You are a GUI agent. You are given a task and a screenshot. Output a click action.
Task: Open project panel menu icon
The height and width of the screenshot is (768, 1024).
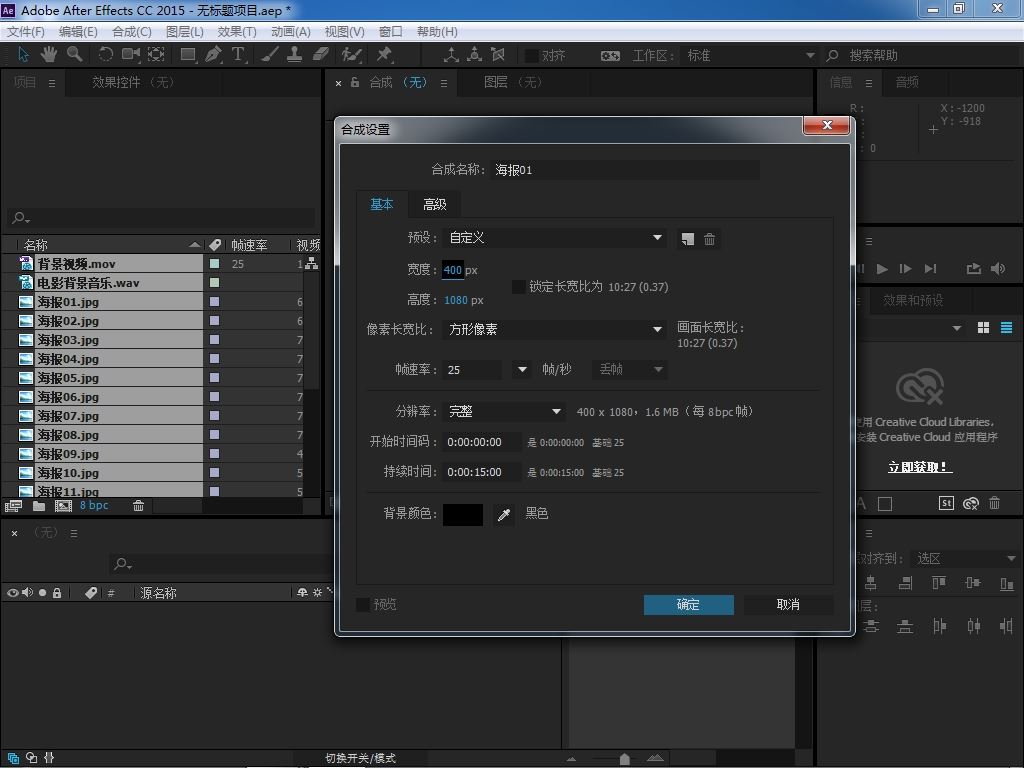click(52, 84)
